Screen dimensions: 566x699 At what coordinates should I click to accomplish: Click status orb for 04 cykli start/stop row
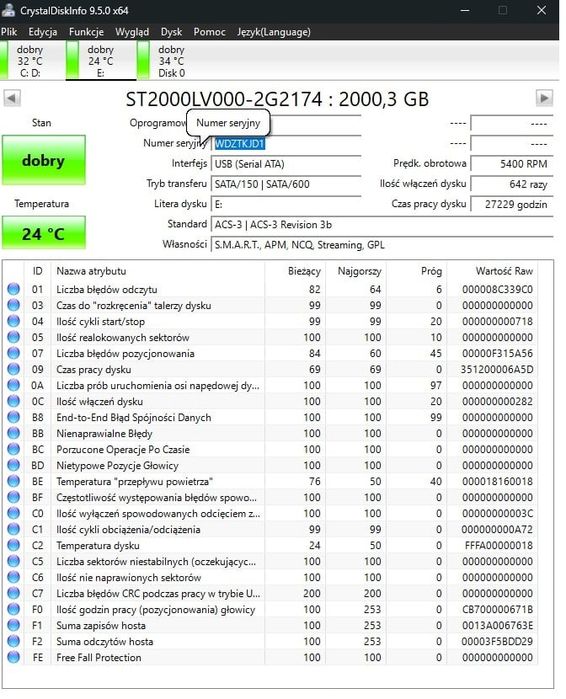(x=14, y=321)
